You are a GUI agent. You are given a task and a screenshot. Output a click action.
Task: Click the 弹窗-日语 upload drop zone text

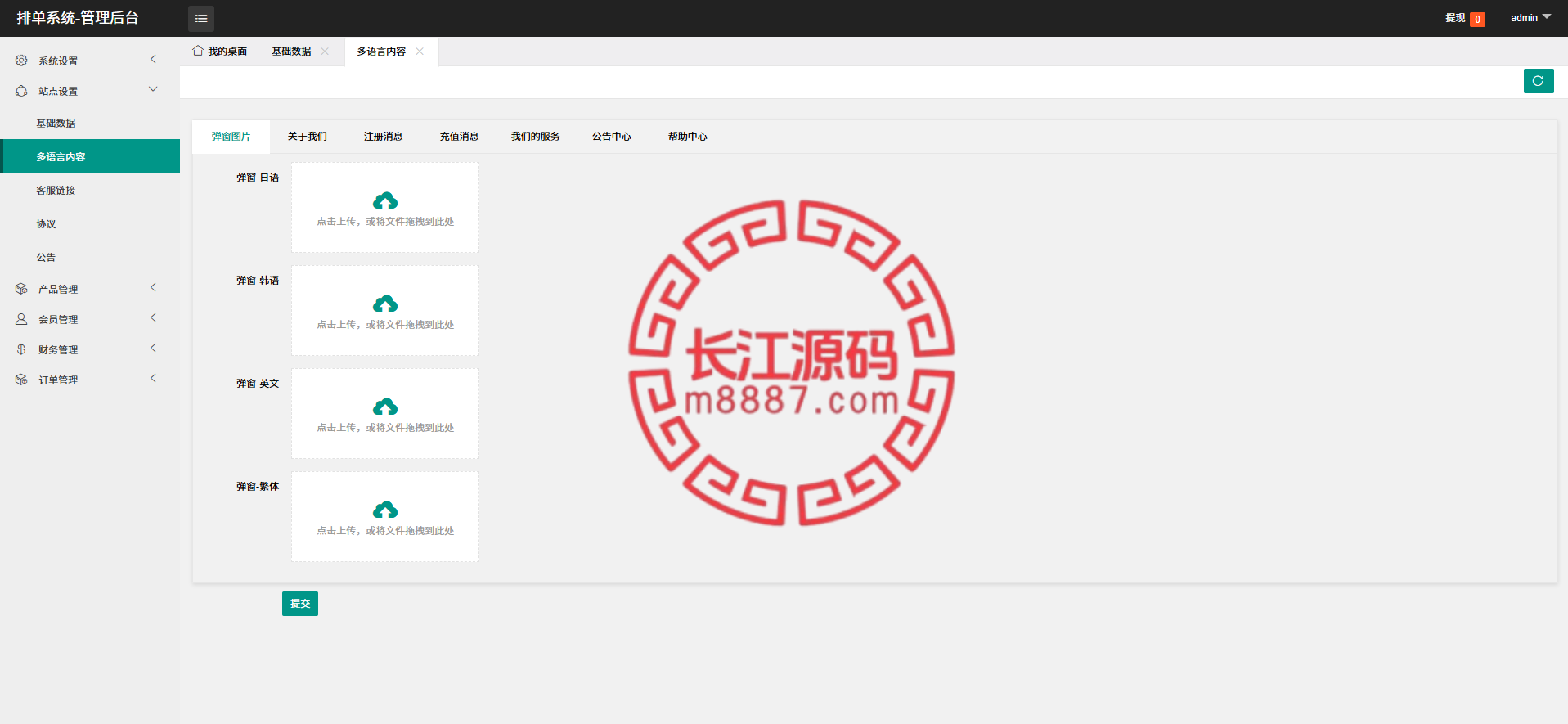[385, 222]
